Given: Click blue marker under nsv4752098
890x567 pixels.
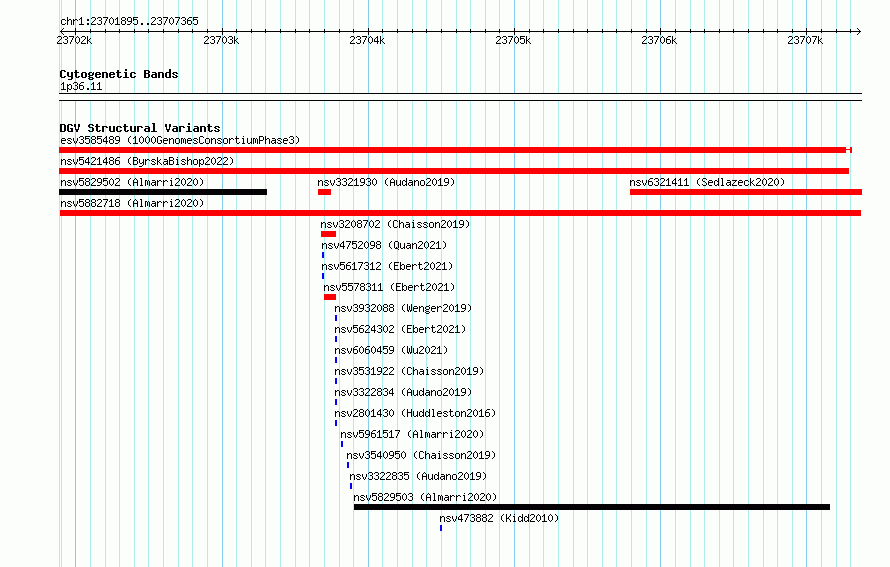Looking at the screenshot, I should 323,255.
